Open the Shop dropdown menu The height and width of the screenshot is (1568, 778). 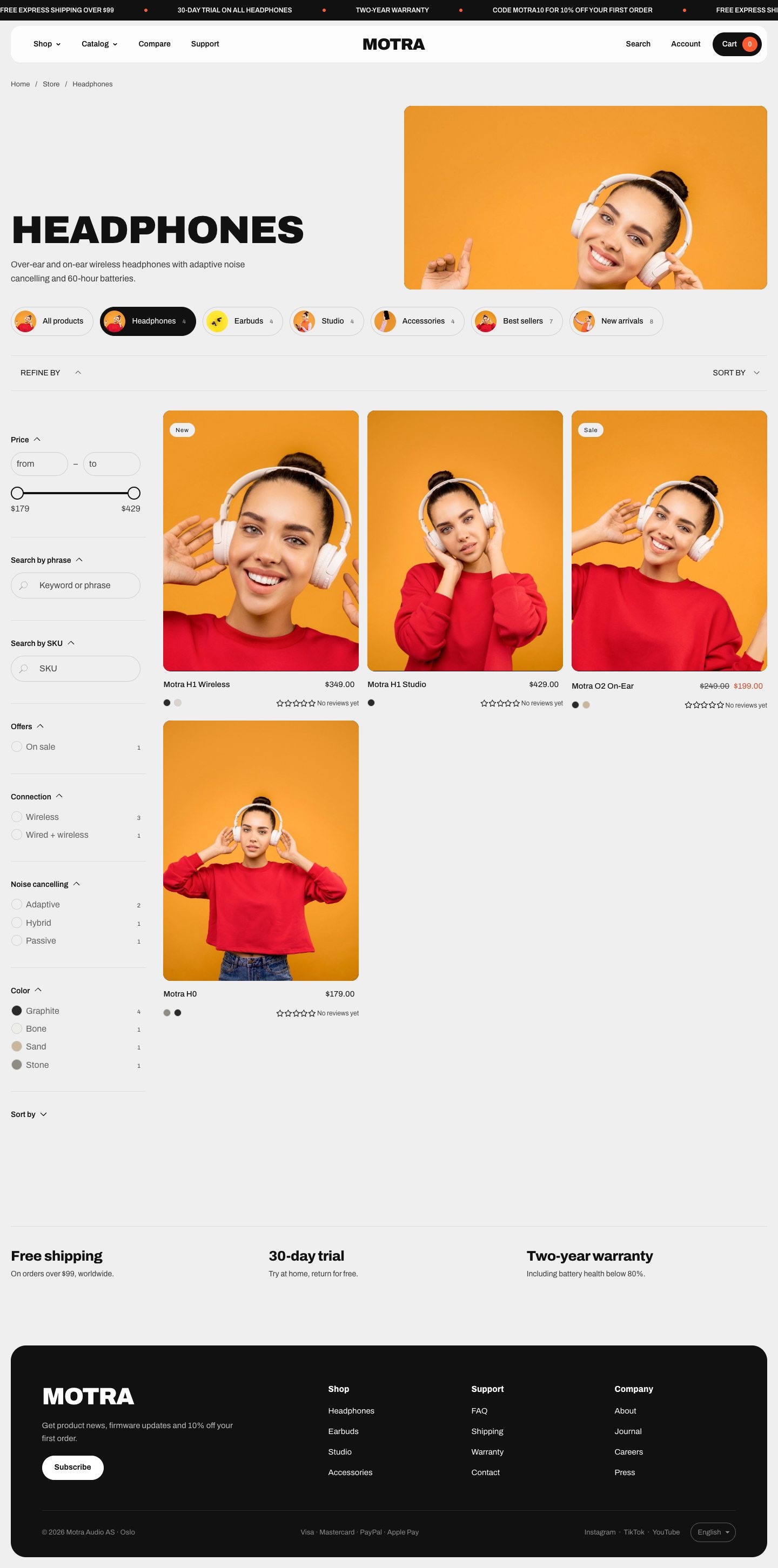coord(47,44)
